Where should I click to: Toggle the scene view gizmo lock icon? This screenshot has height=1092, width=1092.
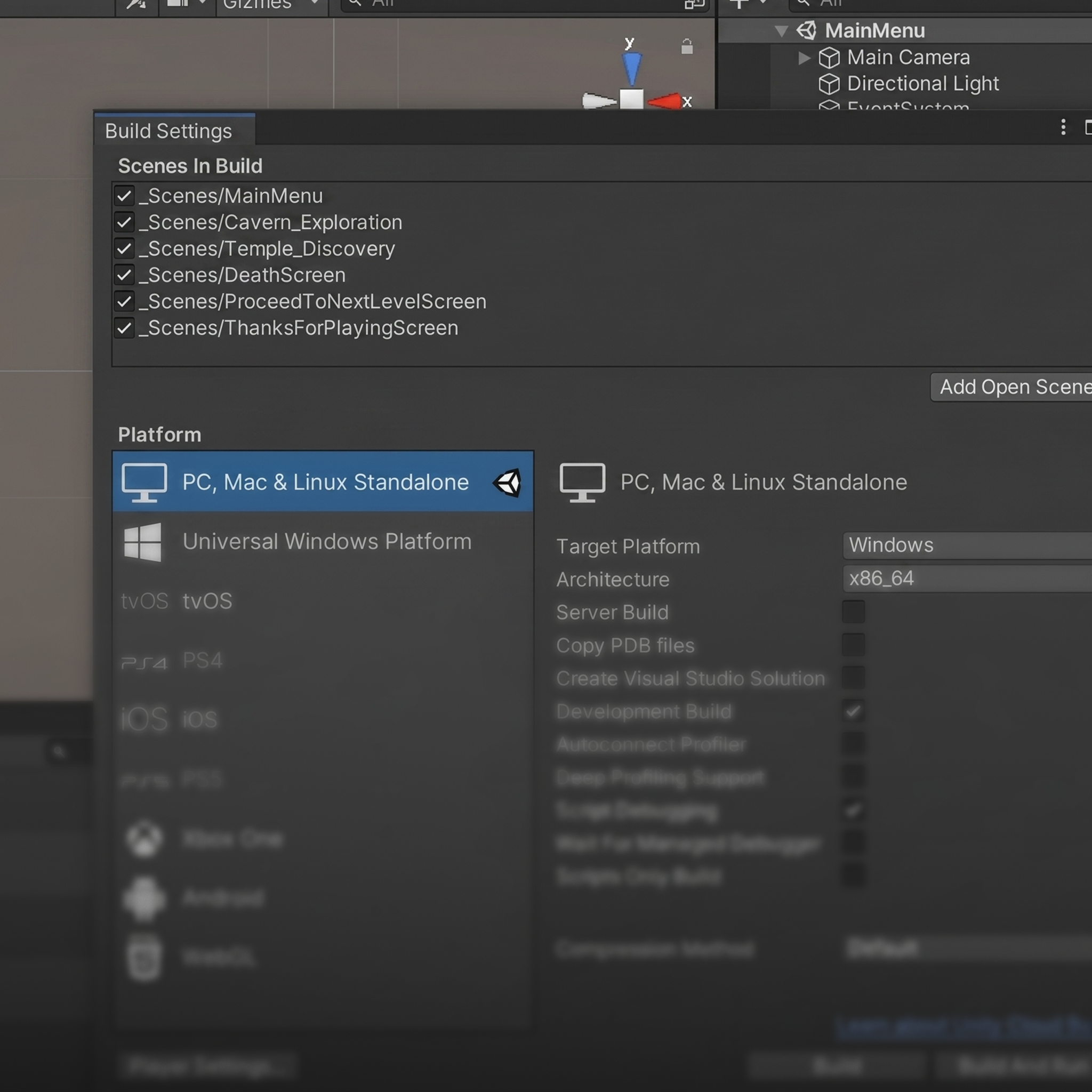pyautogui.click(x=687, y=46)
